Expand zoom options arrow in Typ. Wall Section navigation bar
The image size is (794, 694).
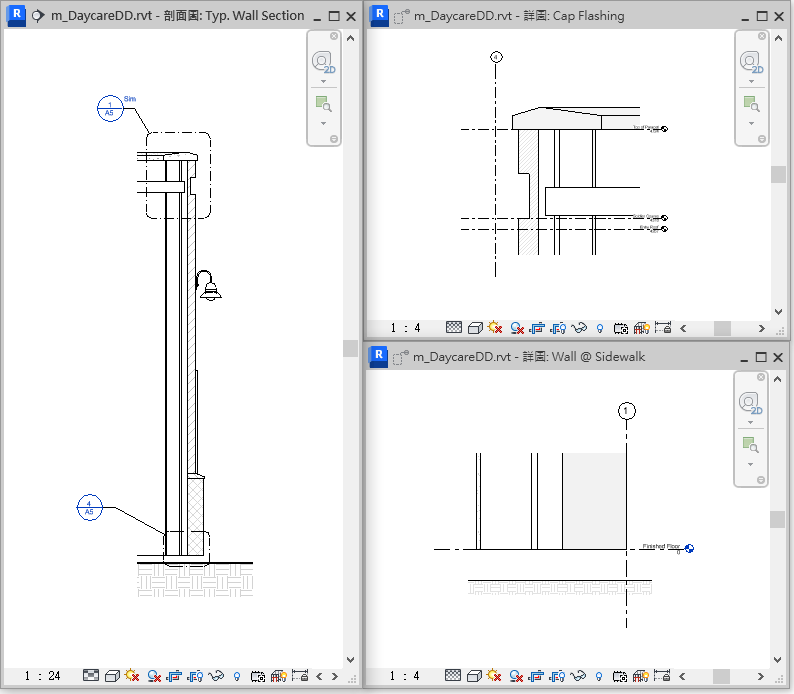(x=324, y=124)
